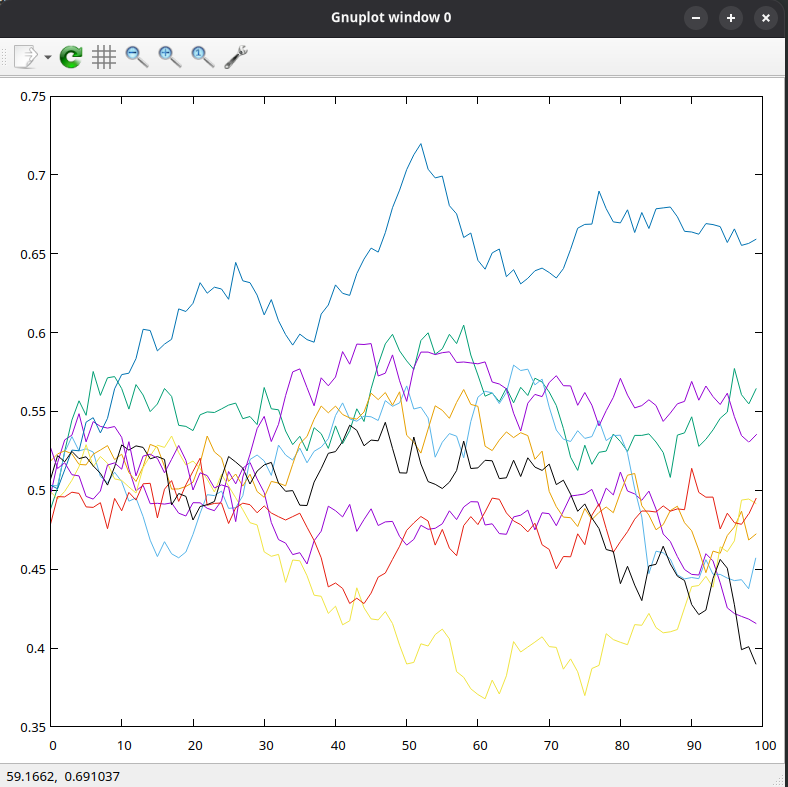
Task: Click the y-axis label 0.65
Action: [33, 254]
